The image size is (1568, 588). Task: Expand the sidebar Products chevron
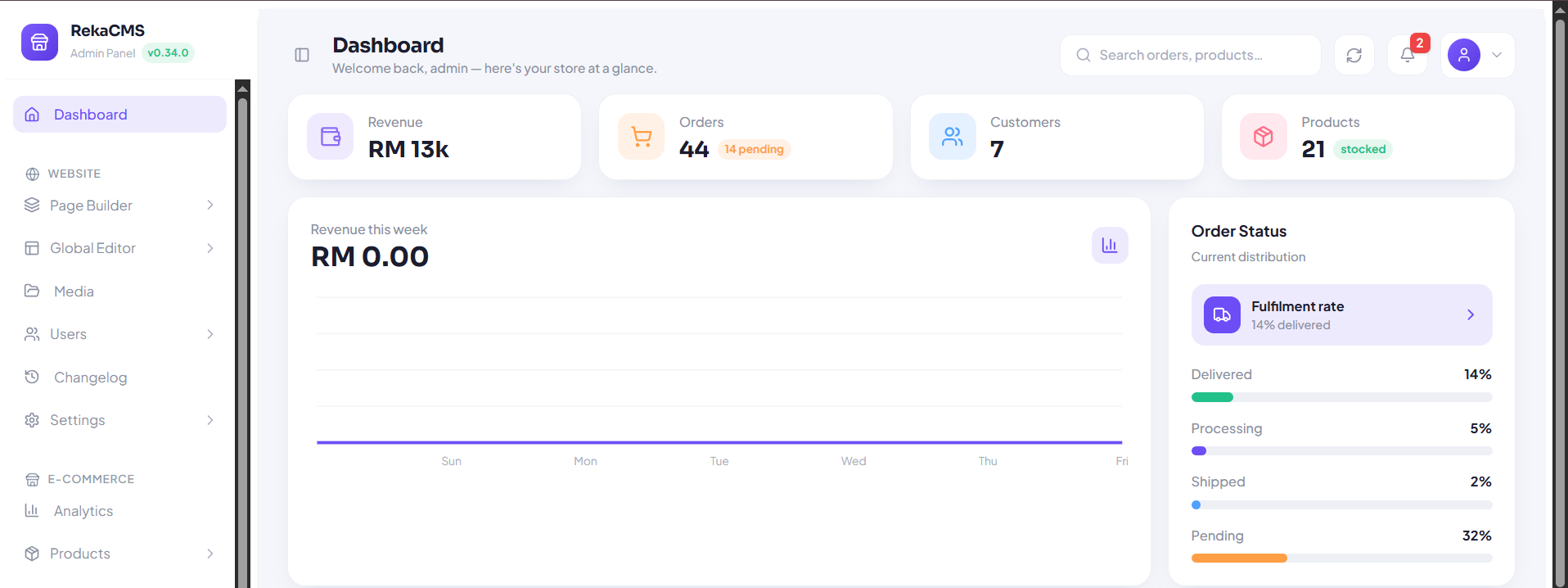click(x=210, y=554)
